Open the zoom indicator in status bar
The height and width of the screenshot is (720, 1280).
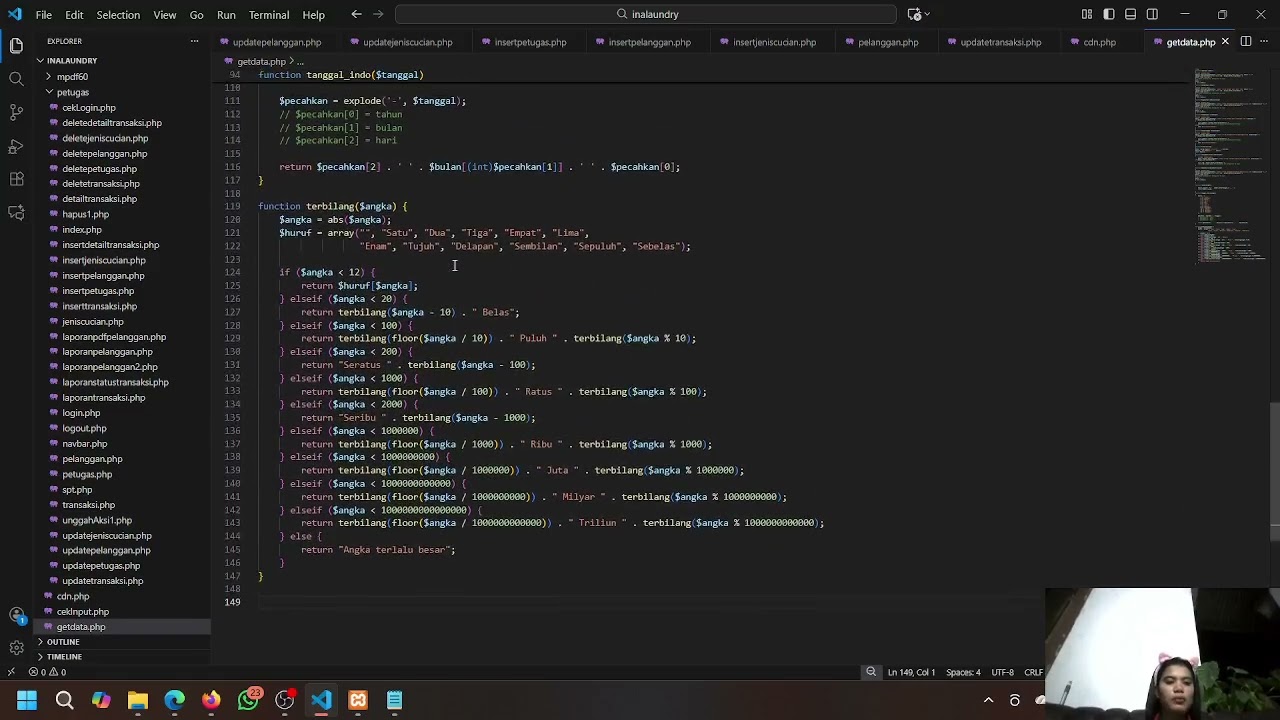pyautogui.click(x=871, y=672)
